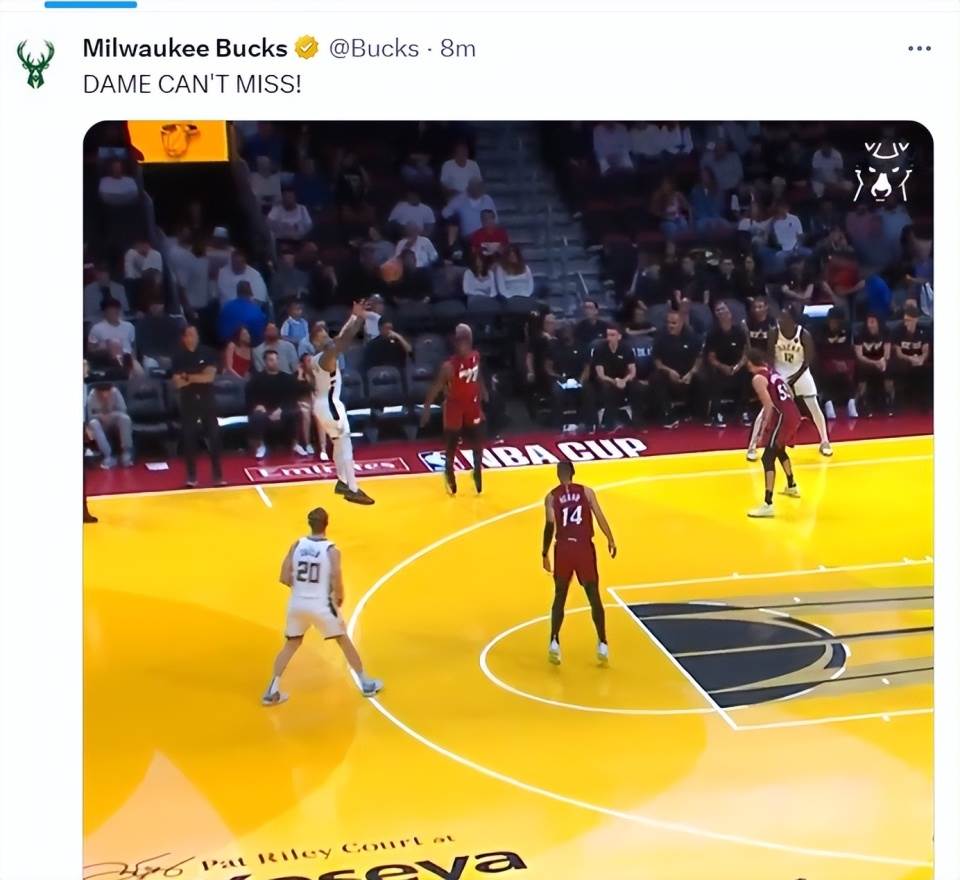This screenshot has width=960, height=880.
Task: Visit the @Bucks handle link
Action: pyautogui.click(x=373, y=48)
